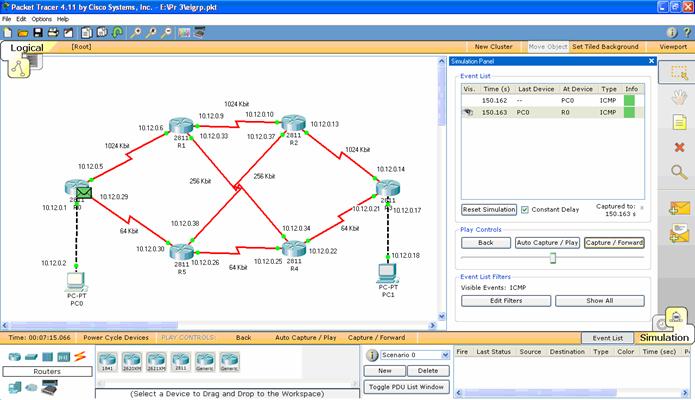Click Toggle PDU List Window button
This screenshot has height=400, width=695.
click(406, 386)
